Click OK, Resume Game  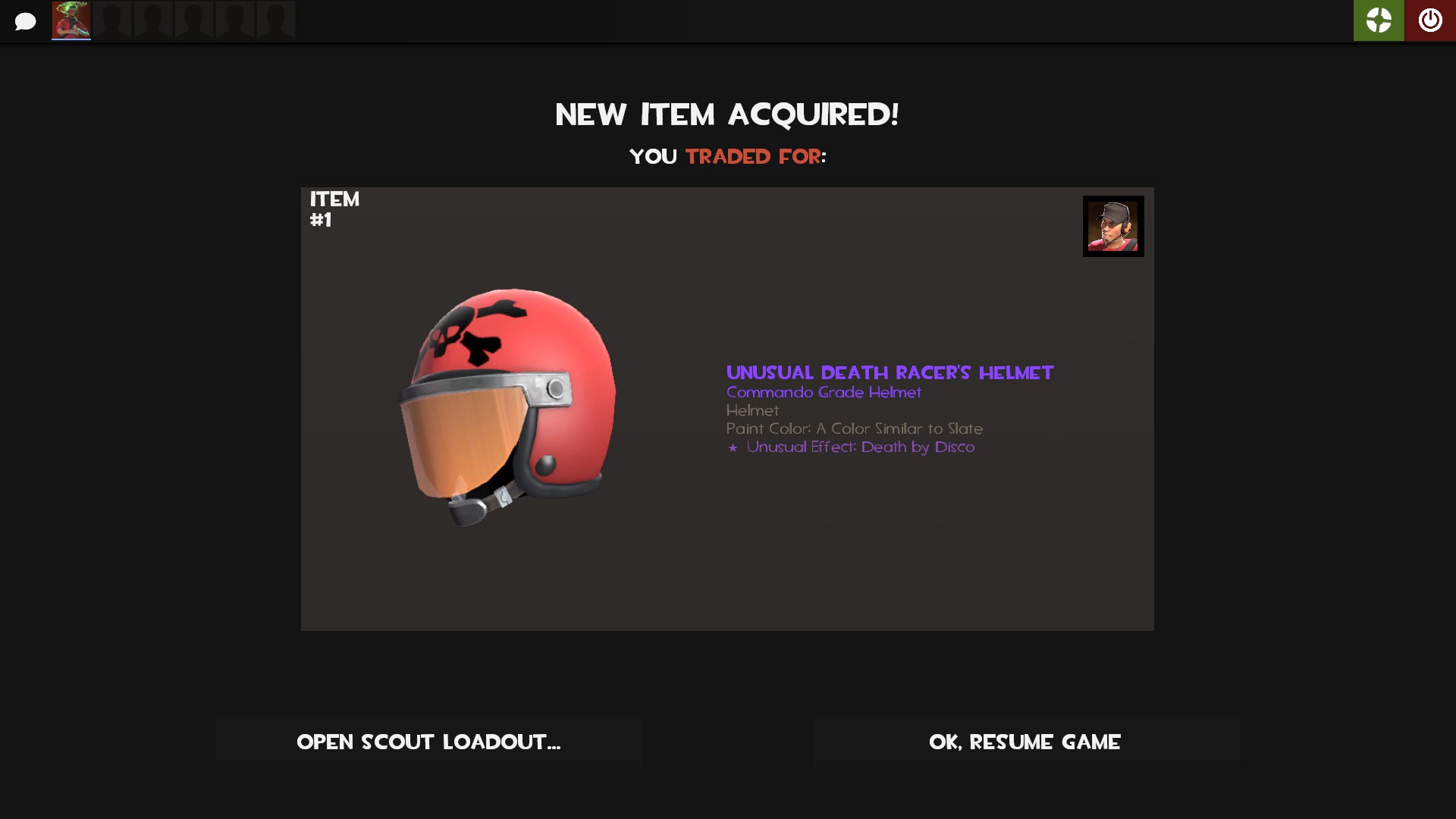[x=1025, y=742]
